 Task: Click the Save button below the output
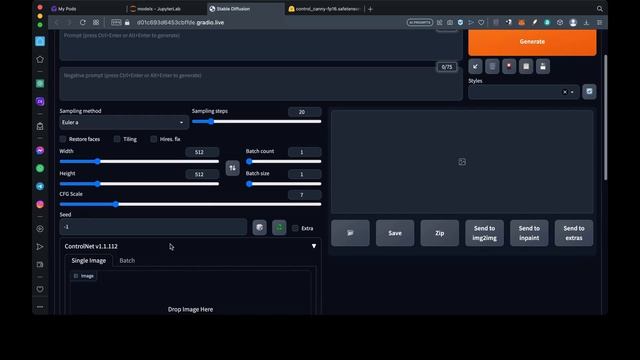395,233
